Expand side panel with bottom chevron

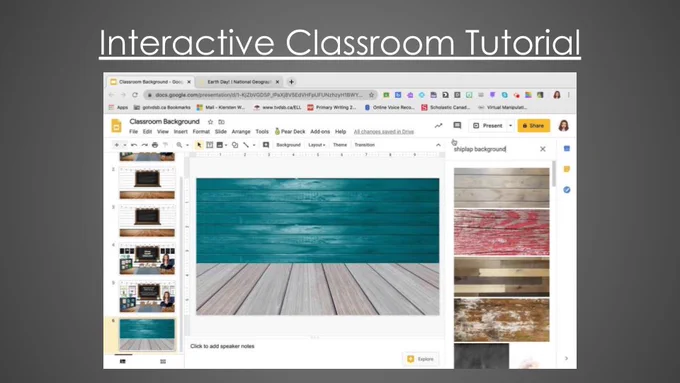[x=566, y=358]
